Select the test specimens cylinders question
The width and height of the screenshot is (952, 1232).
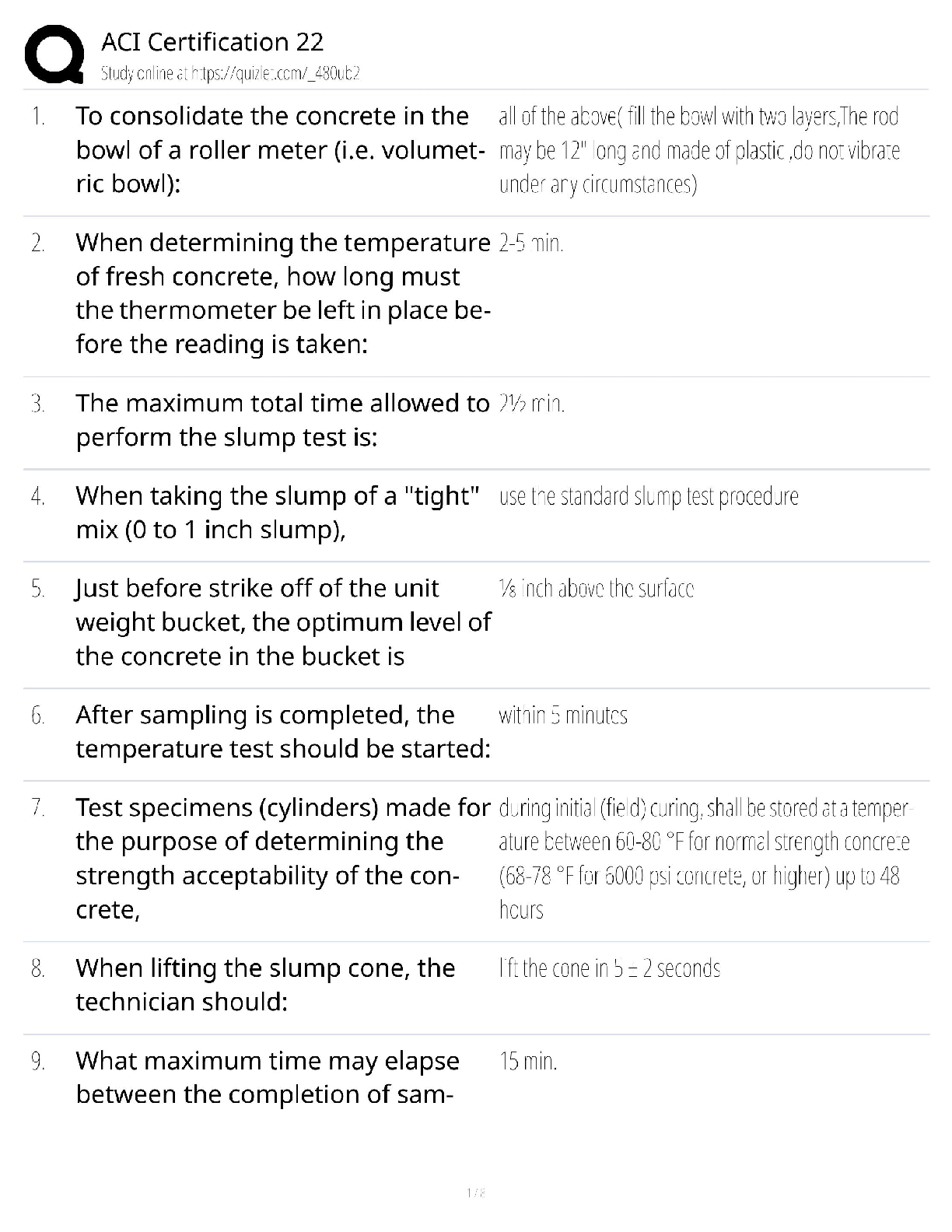(283, 858)
